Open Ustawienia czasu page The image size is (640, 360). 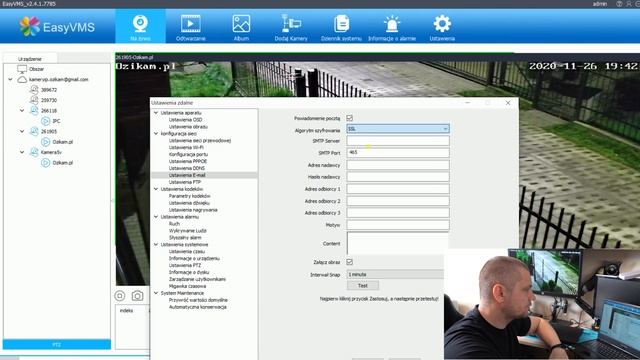pyautogui.click(x=187, y=252)
